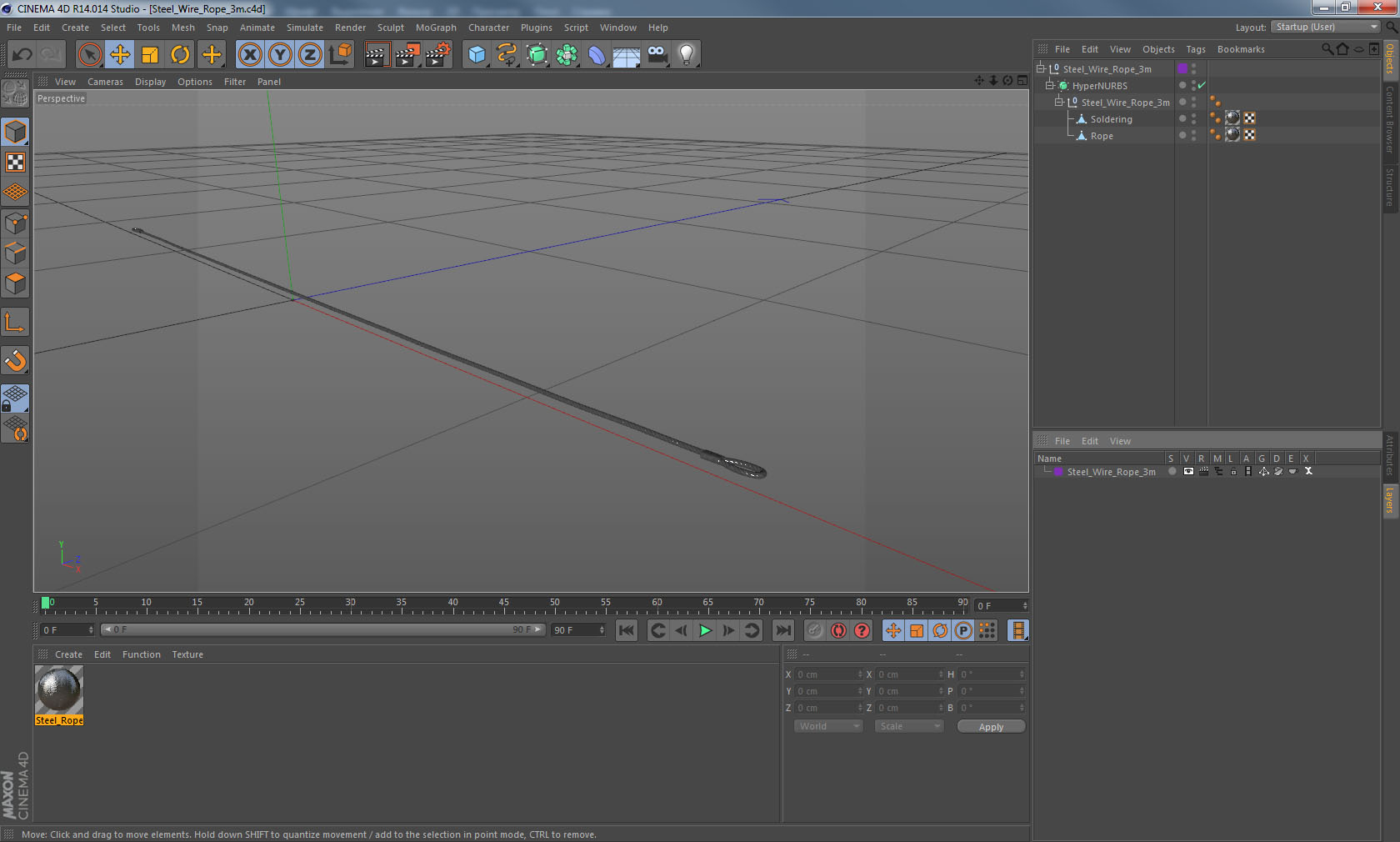Toggle visibility dots for Soldering object
This screenshot has height=842, width=1400.
click(1193, 119)
